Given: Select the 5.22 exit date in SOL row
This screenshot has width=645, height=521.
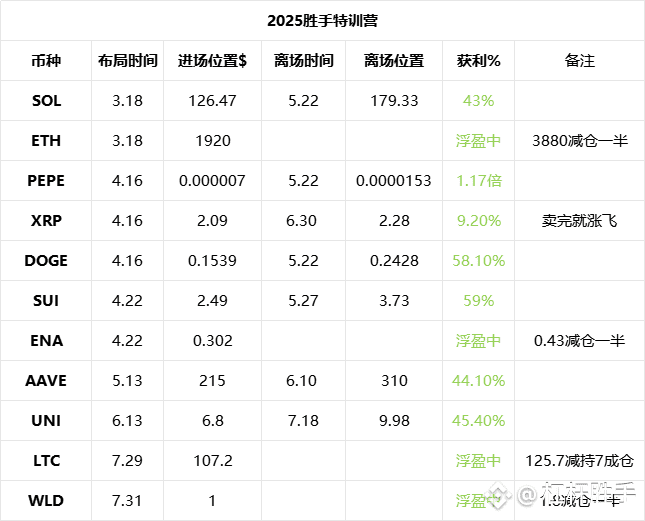Looking at the screenshot, I should pyautogui.click(x=304, y=101).
